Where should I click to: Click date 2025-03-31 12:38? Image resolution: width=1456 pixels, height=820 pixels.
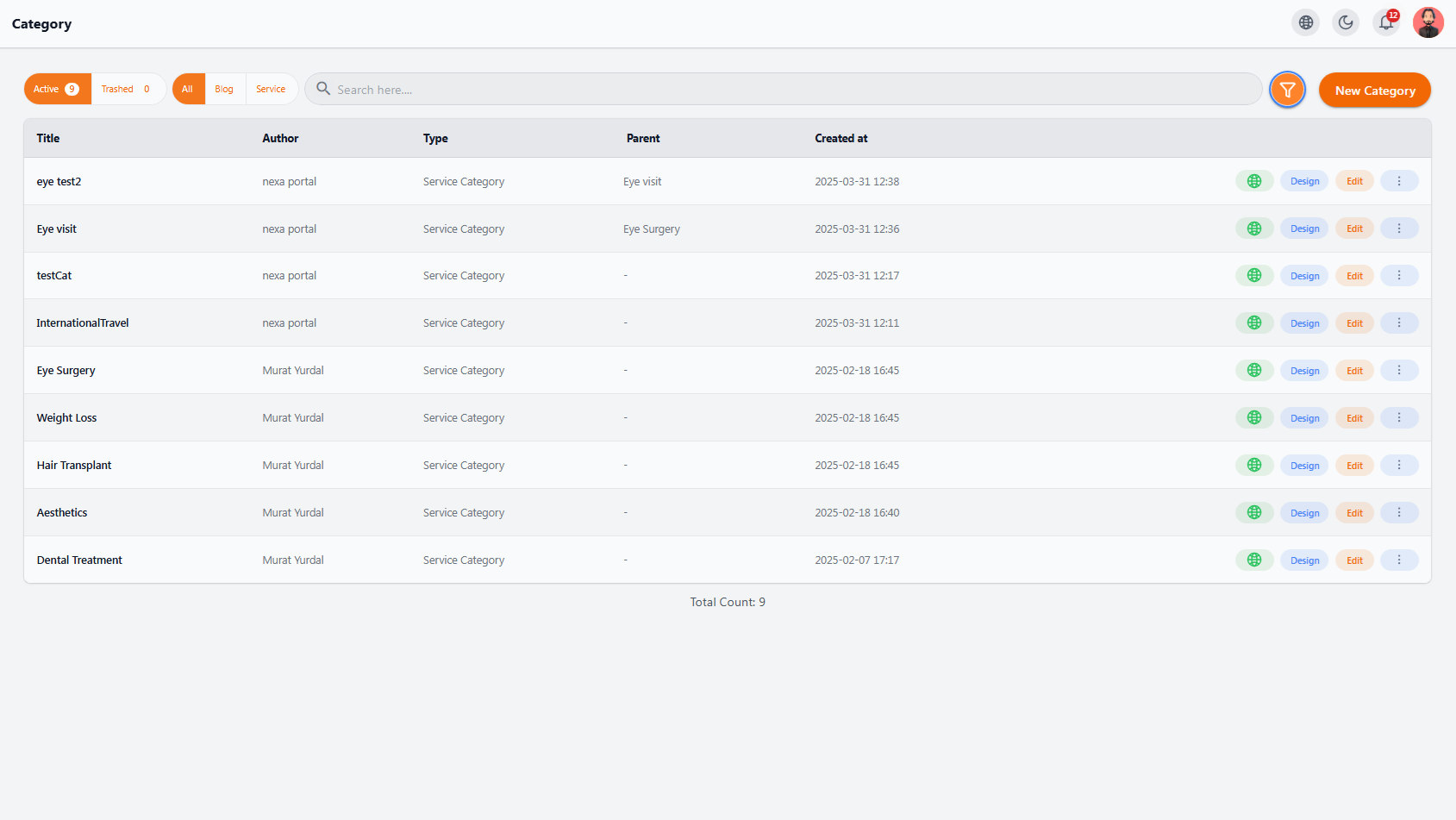[x=857, y=181]
